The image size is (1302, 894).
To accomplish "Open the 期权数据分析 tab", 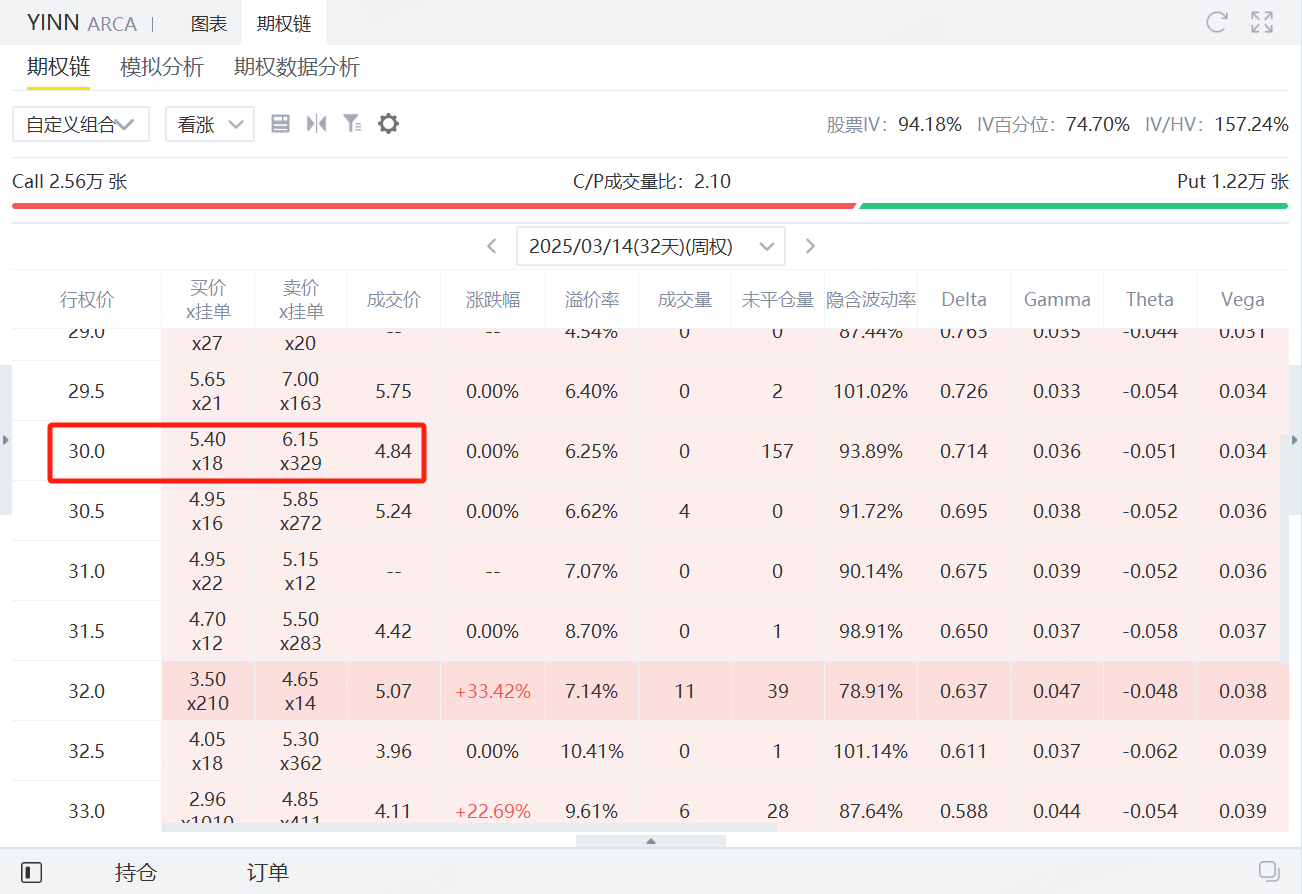I will 297,67.
